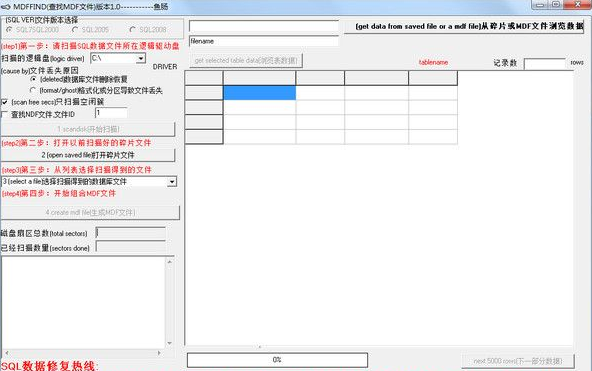Click the next 5000 rows button

[518, 361]
